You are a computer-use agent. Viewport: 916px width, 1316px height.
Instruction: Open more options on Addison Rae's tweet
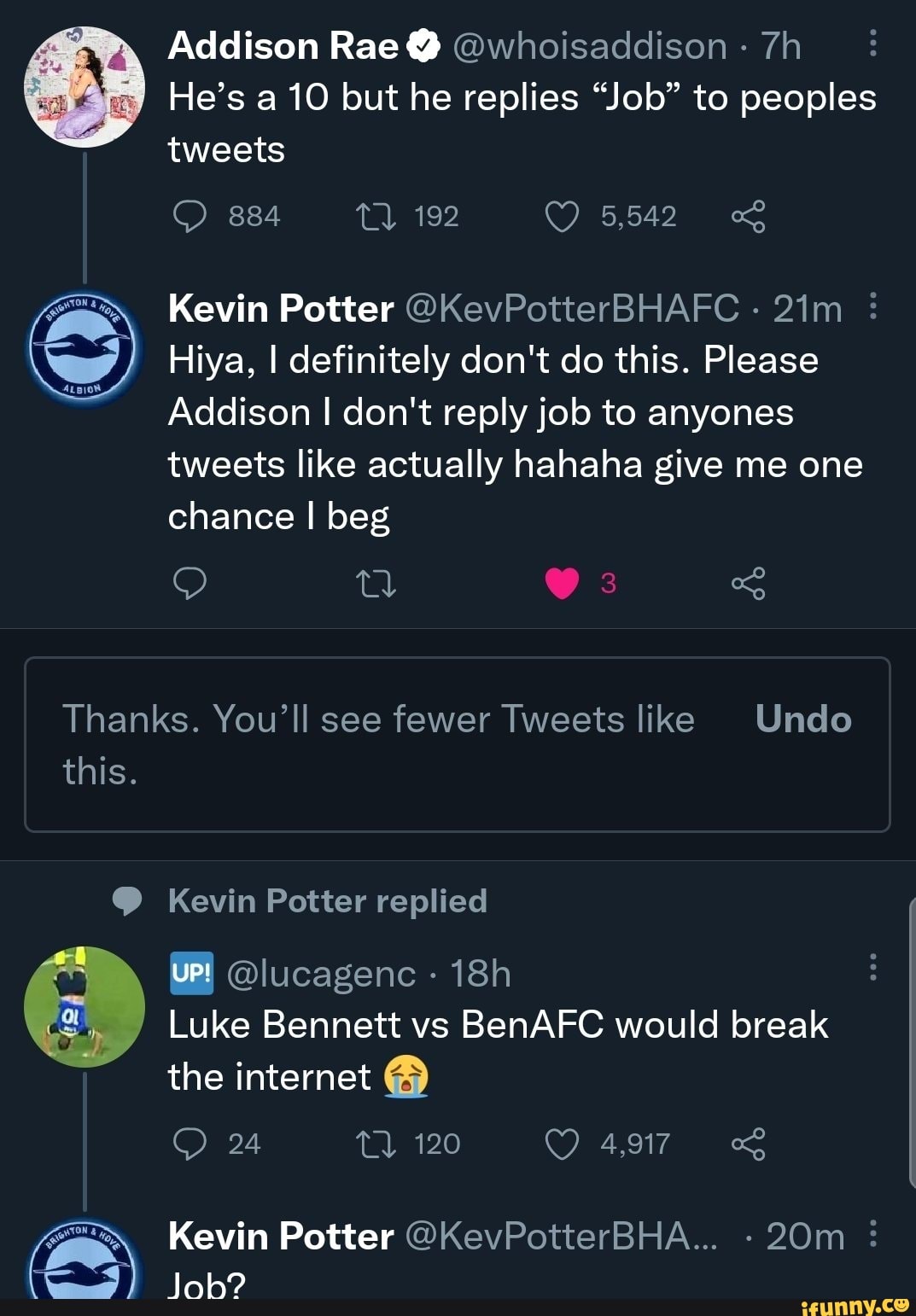coord(872,44)
